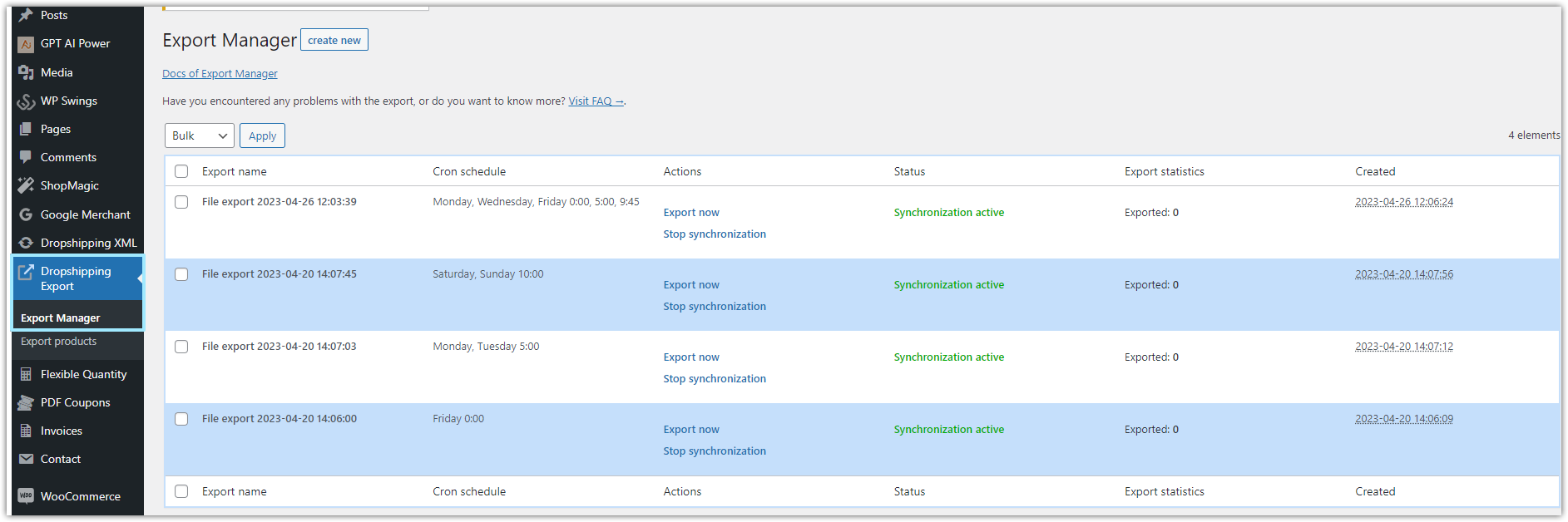
Task: Click the Posts pin icon in sidebar
Action: pyautogui.click(x=26, y=15)
